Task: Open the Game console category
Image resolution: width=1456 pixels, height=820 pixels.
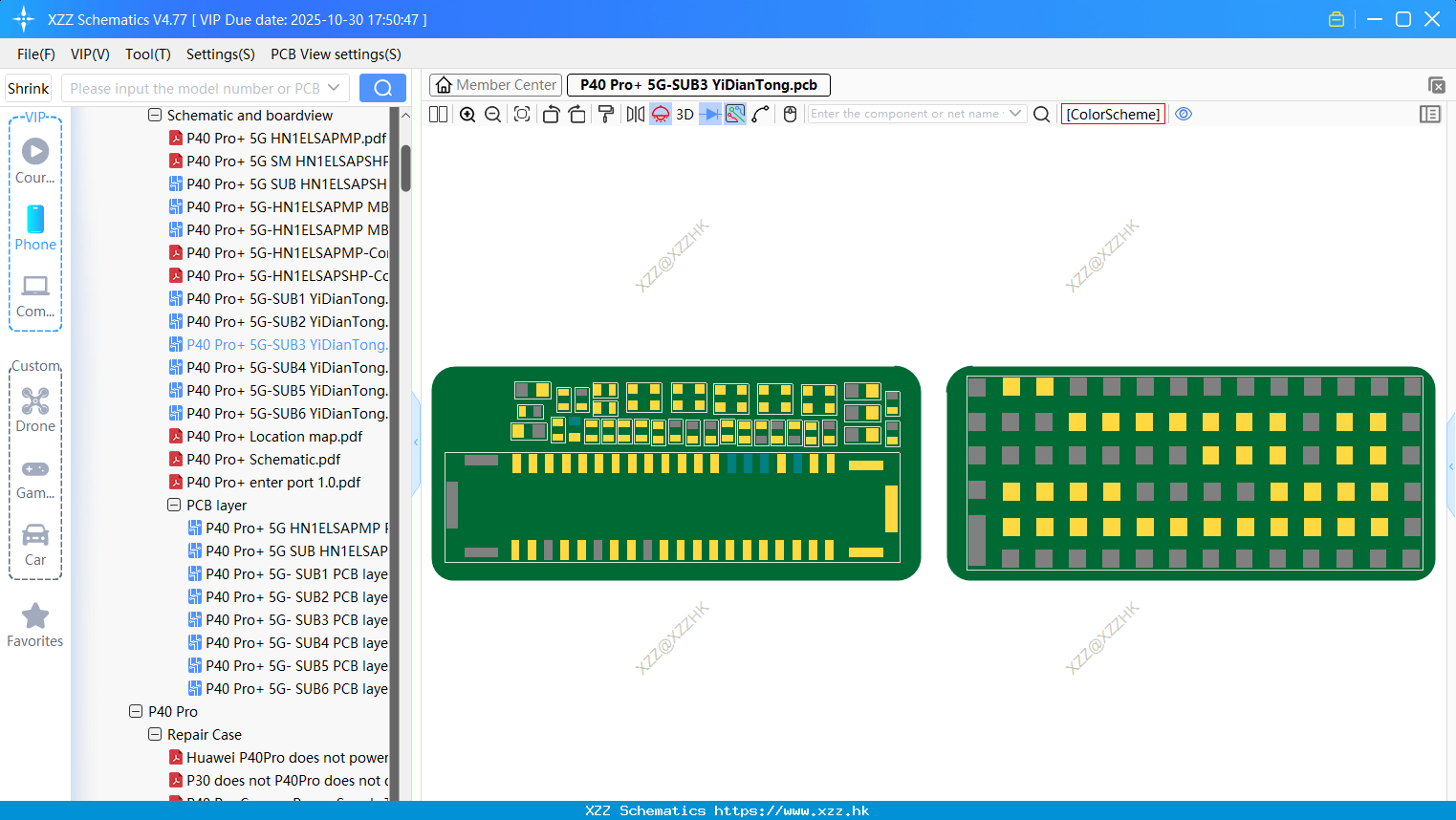Action: tap(35, 478)
